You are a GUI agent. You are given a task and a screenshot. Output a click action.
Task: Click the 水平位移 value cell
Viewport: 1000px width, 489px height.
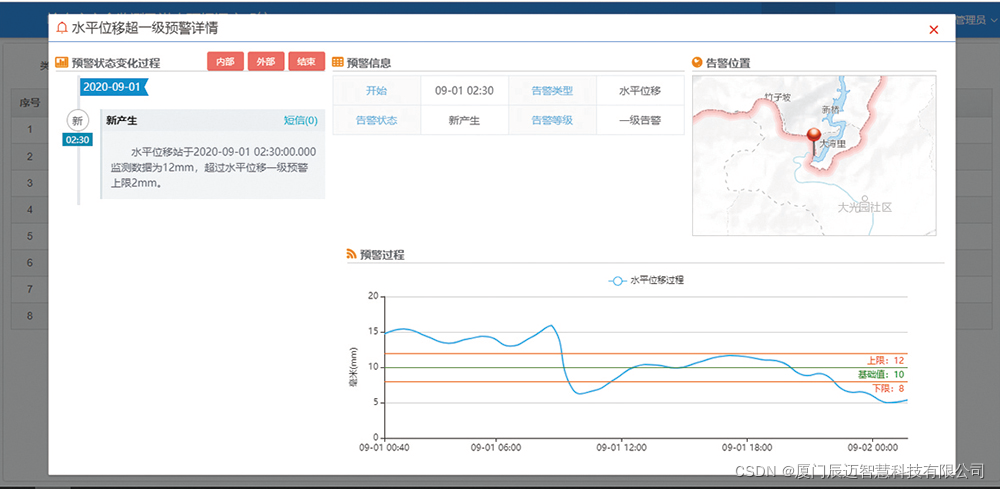[640, 91]
